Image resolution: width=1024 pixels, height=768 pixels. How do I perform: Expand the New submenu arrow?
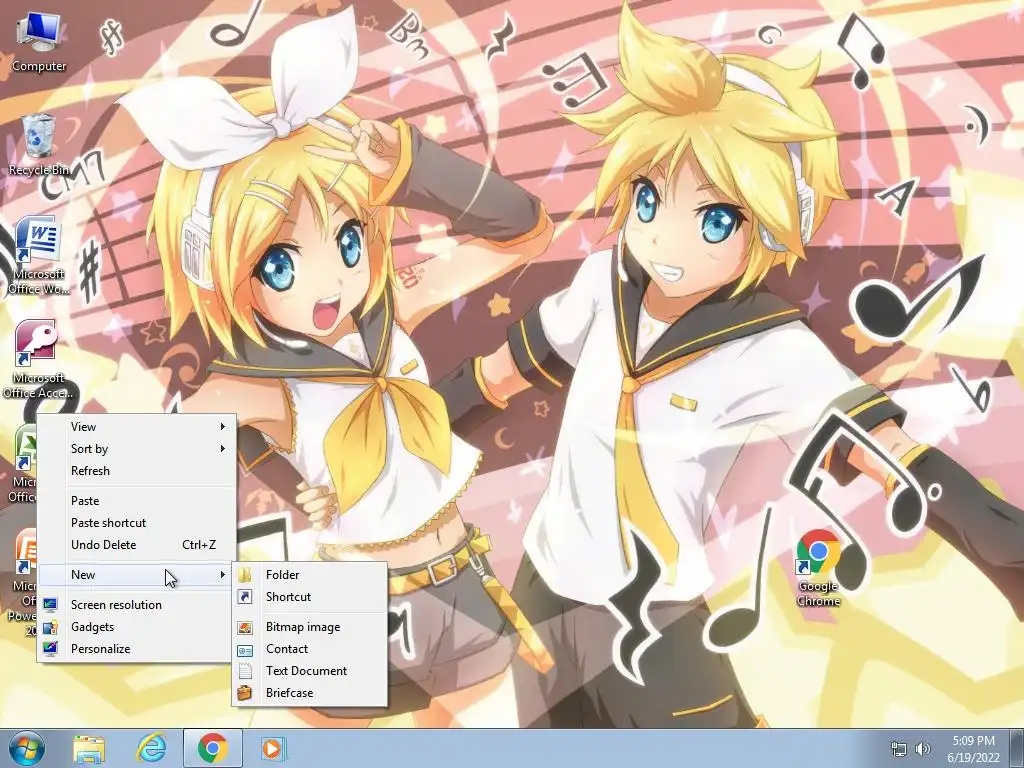(x=223, y=575)
